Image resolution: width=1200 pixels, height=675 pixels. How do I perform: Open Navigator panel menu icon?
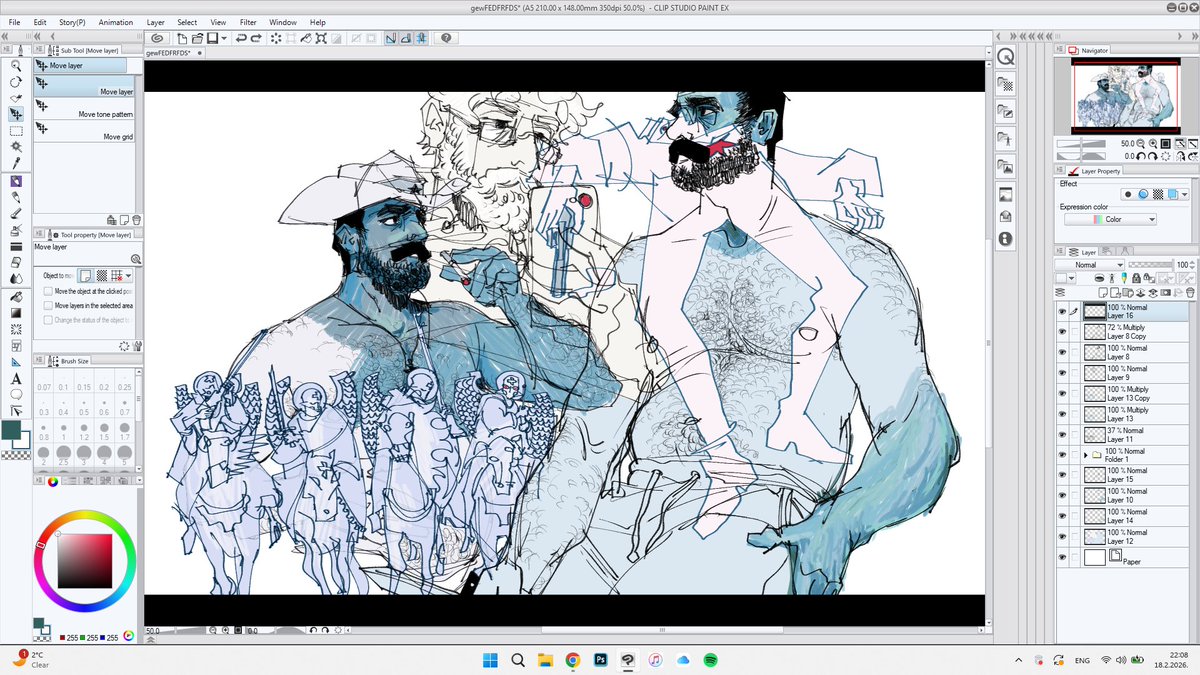(x=1060, y=49)
